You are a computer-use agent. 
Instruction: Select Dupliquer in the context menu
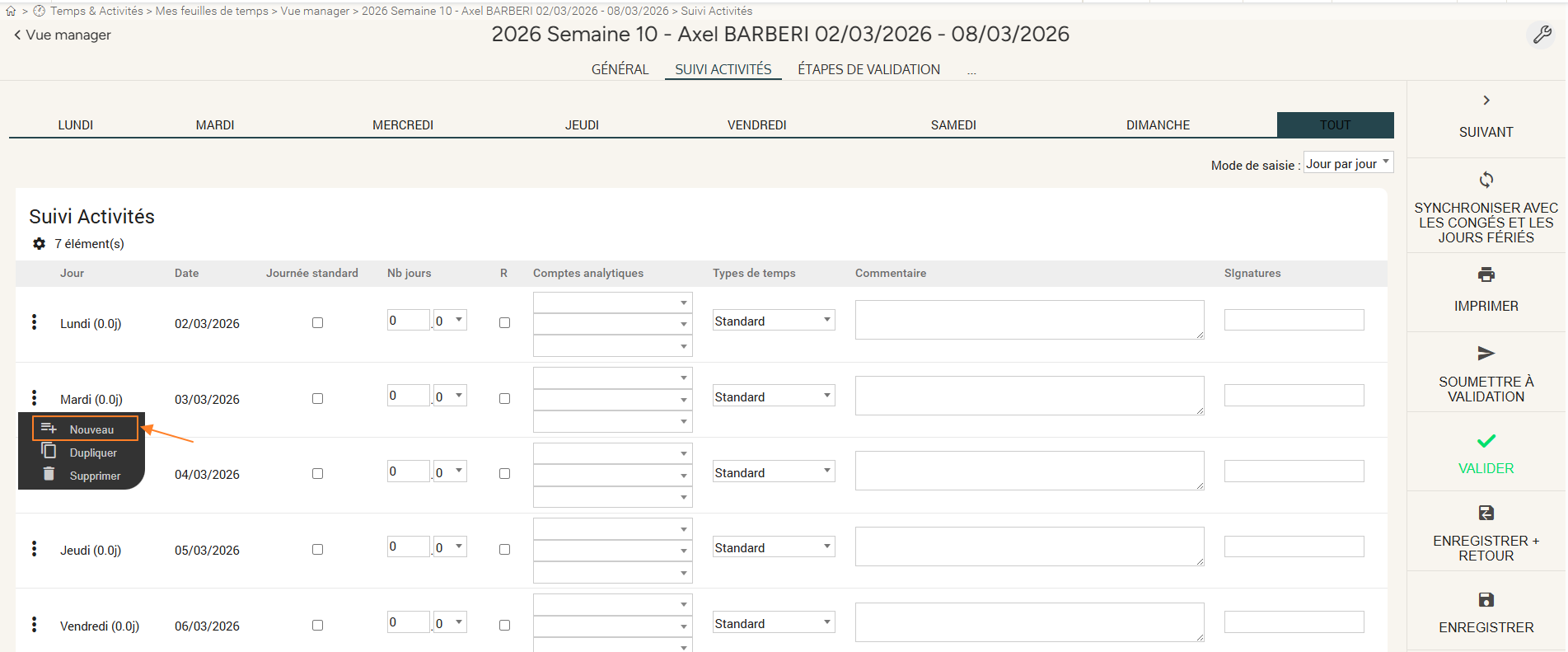[x=92, y=453]
